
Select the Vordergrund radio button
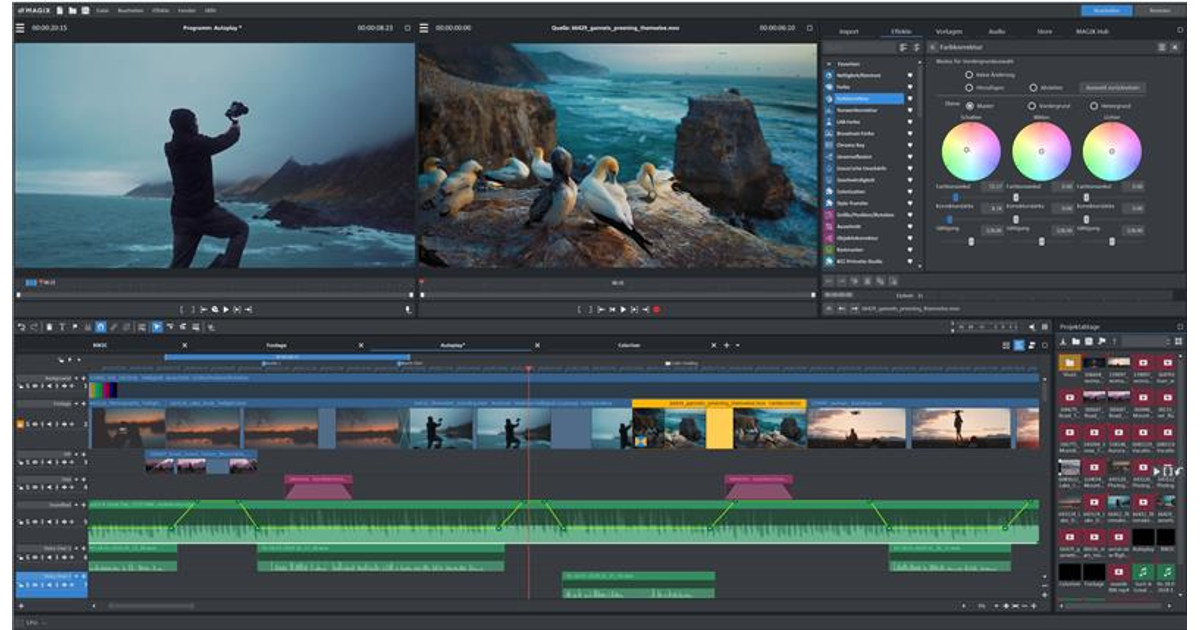1031,105
